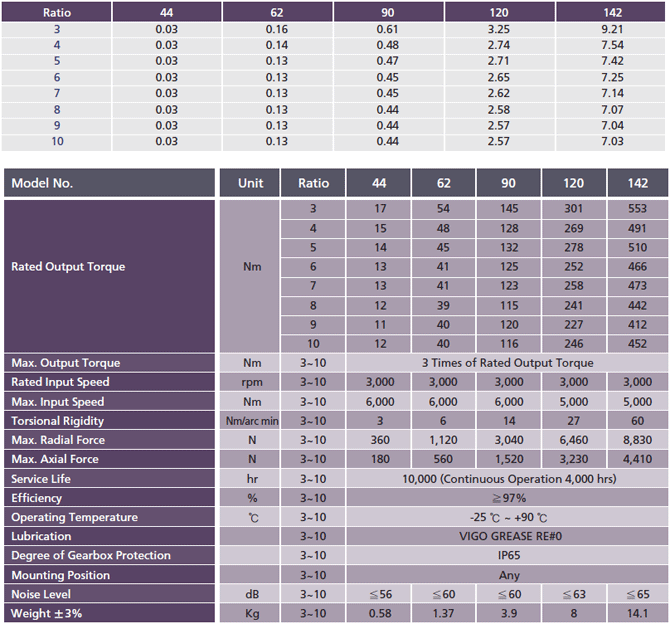Screen dimensions: 670x624
Task: Click the 'Max. Axial Force' label
Action: click(109, 459)
